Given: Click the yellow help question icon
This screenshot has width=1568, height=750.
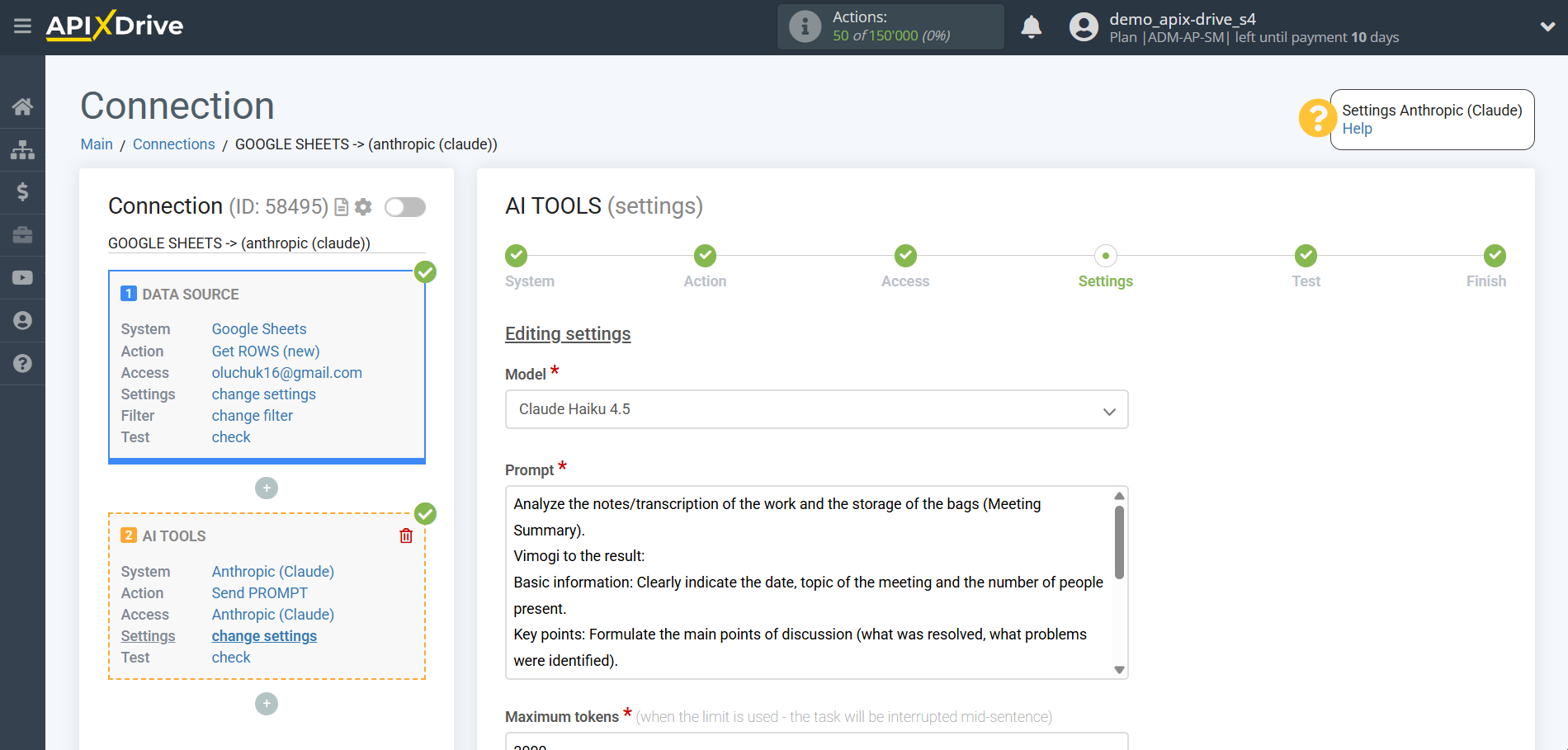Looking at the screenshot, I should click(1317, 118).
